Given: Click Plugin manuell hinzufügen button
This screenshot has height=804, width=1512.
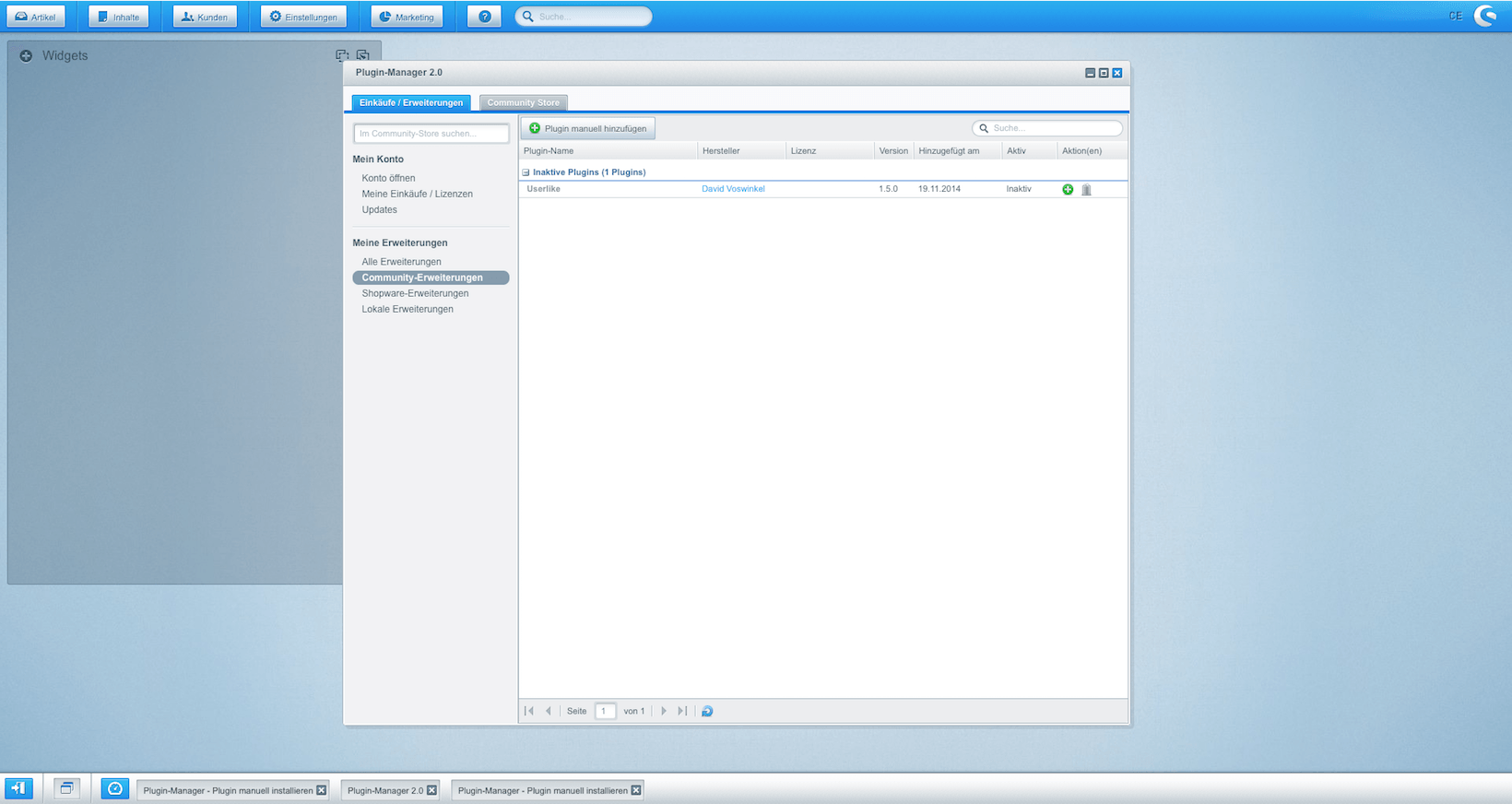Looking at the screenshot, I should 588,128.
